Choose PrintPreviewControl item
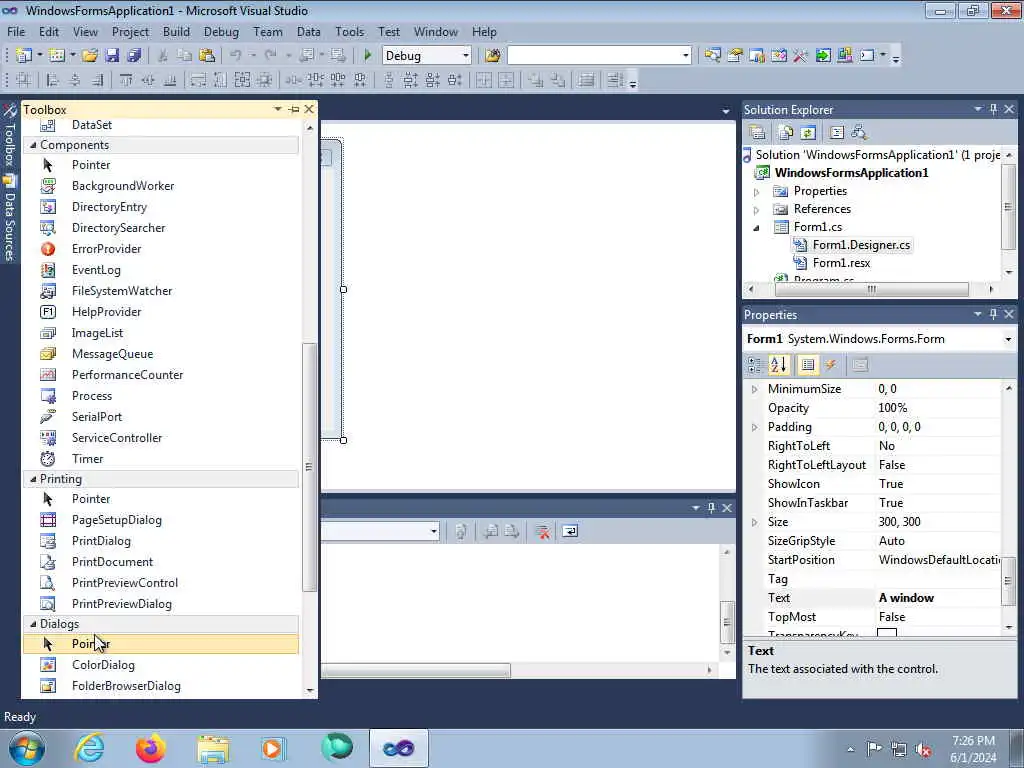Viewport: 1024px width, 768px height. 125,583
